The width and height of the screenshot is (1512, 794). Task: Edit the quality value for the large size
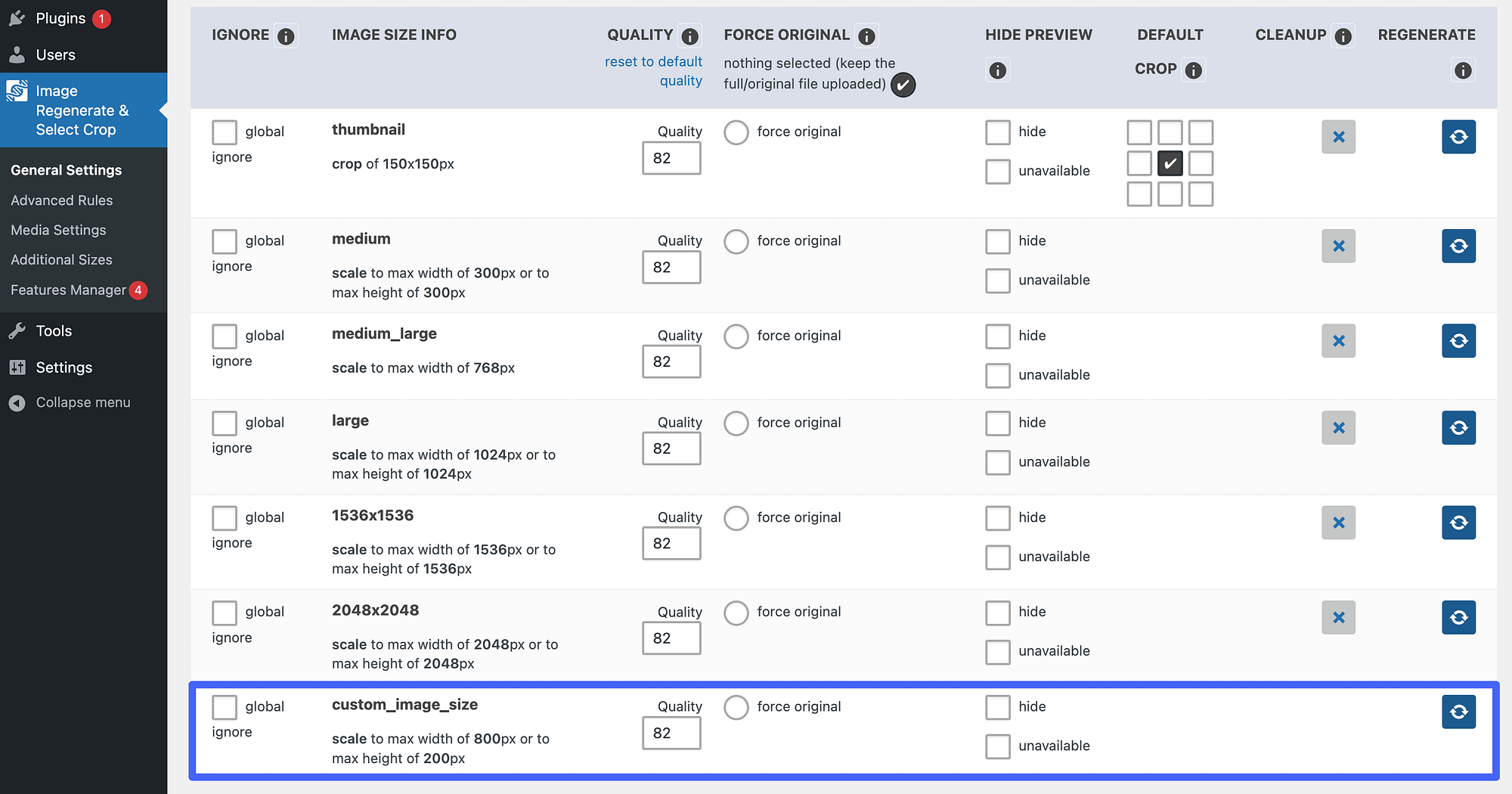click(671, 448)
